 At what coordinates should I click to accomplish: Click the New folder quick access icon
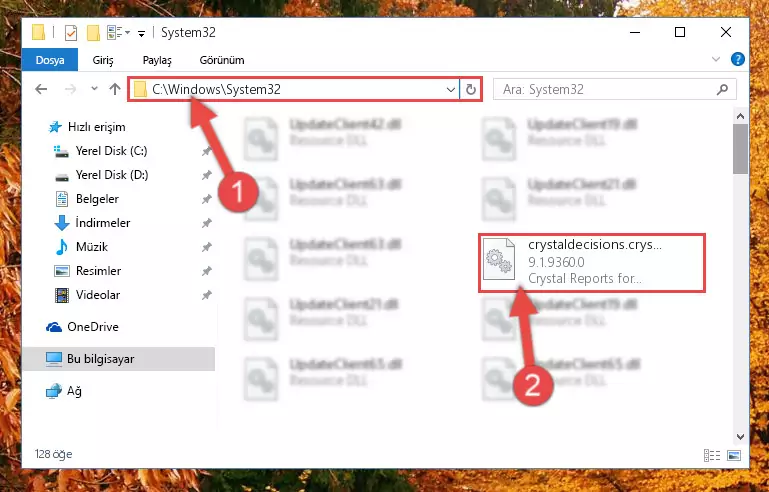point(93,33)
